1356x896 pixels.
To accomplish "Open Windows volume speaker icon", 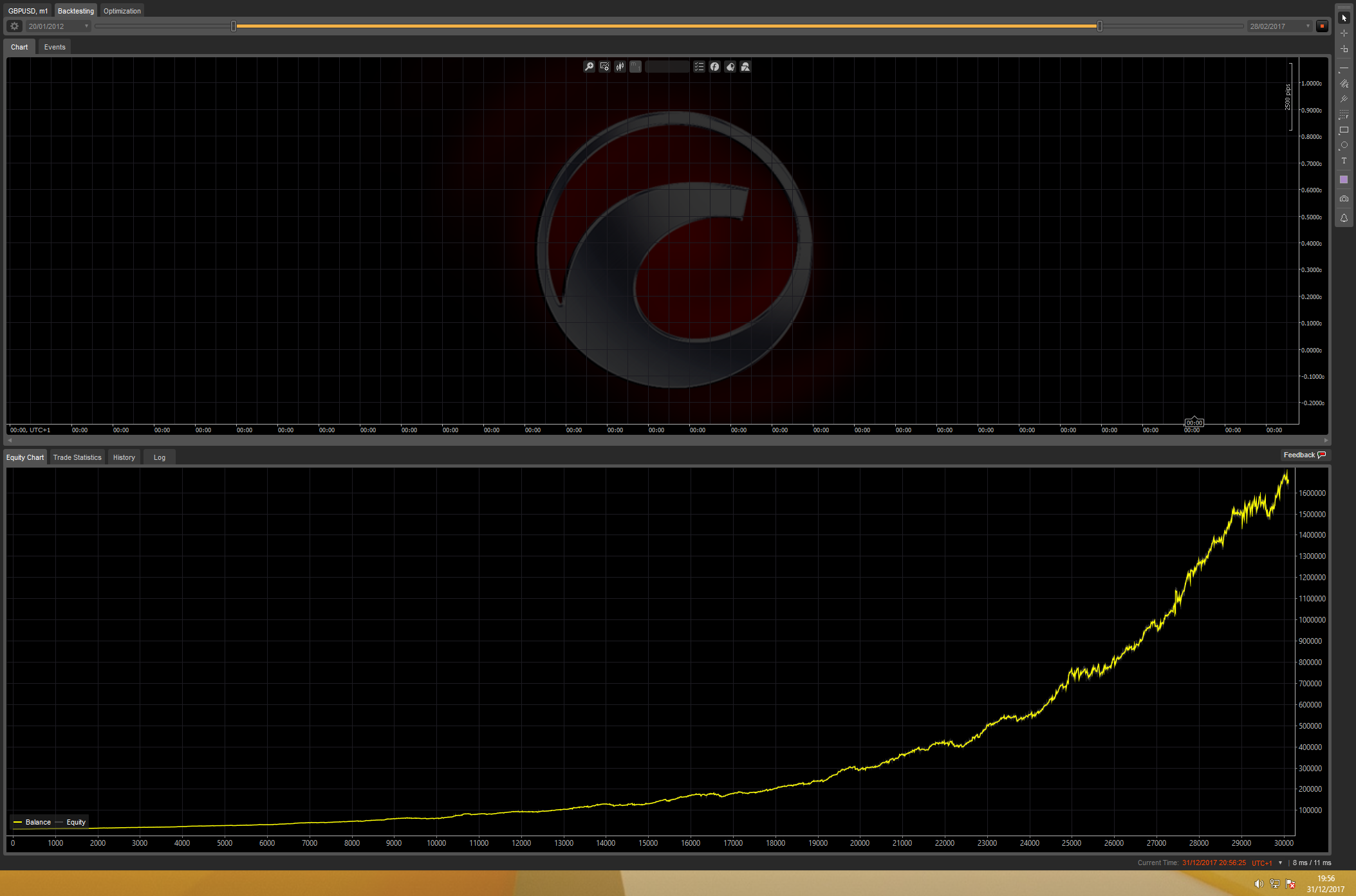I will [1259, 884].
